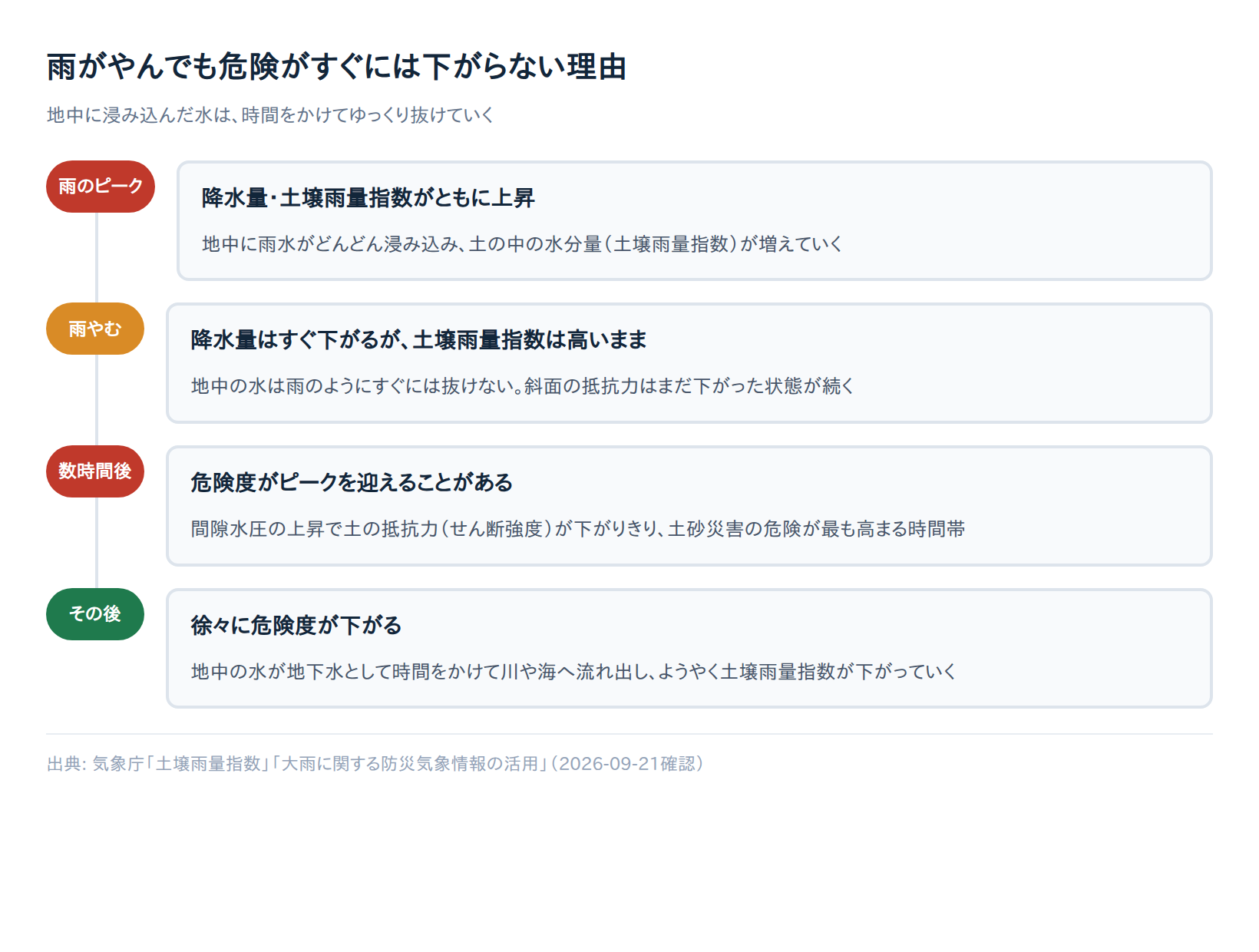The height and width of the screenshot is (952, 1259).
Task: Click 「大雨に関する防災気象情報の活用」 in the footer
Action: [409, 764]
